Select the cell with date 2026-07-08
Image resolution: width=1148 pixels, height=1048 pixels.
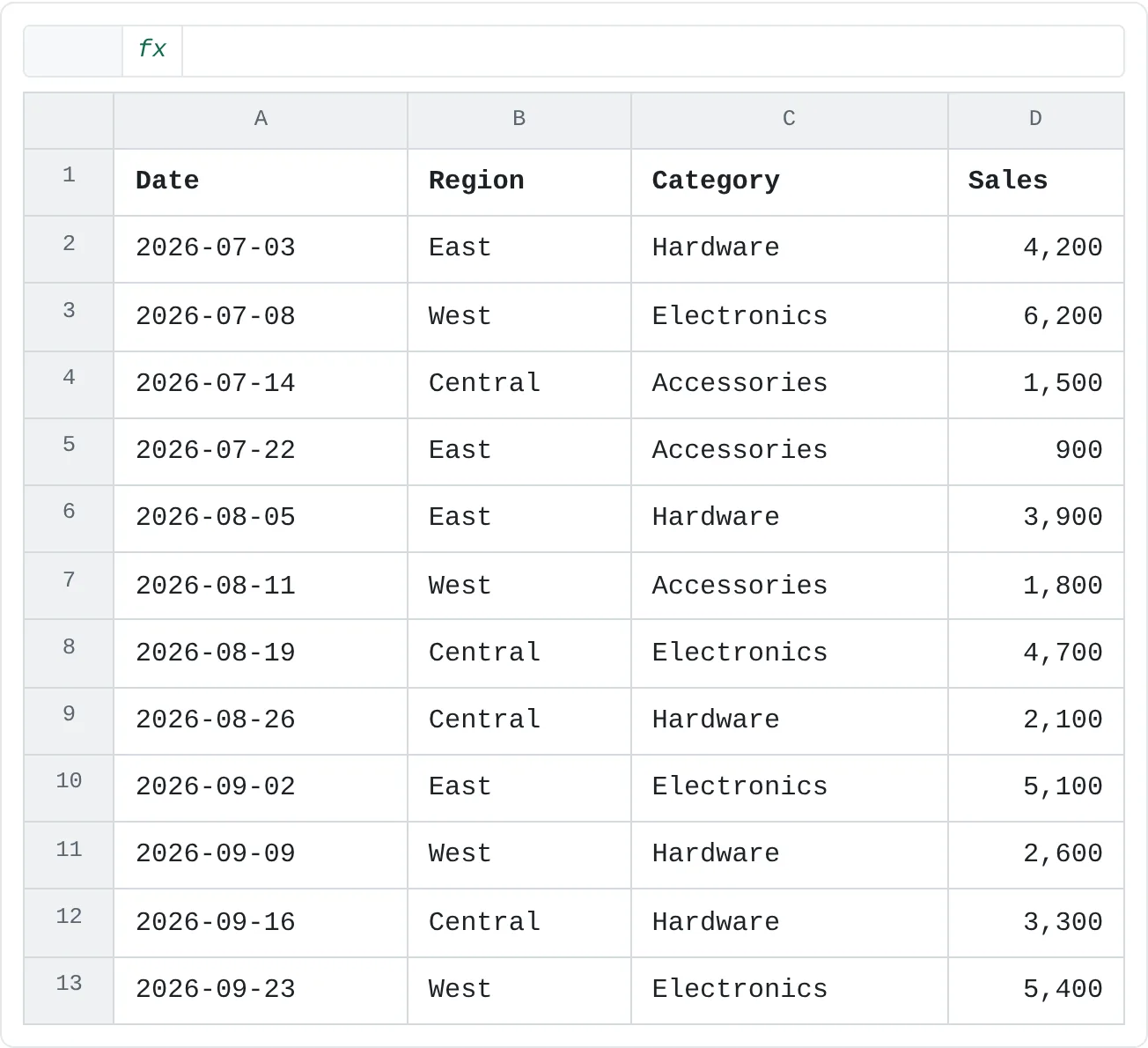[261, 317]
